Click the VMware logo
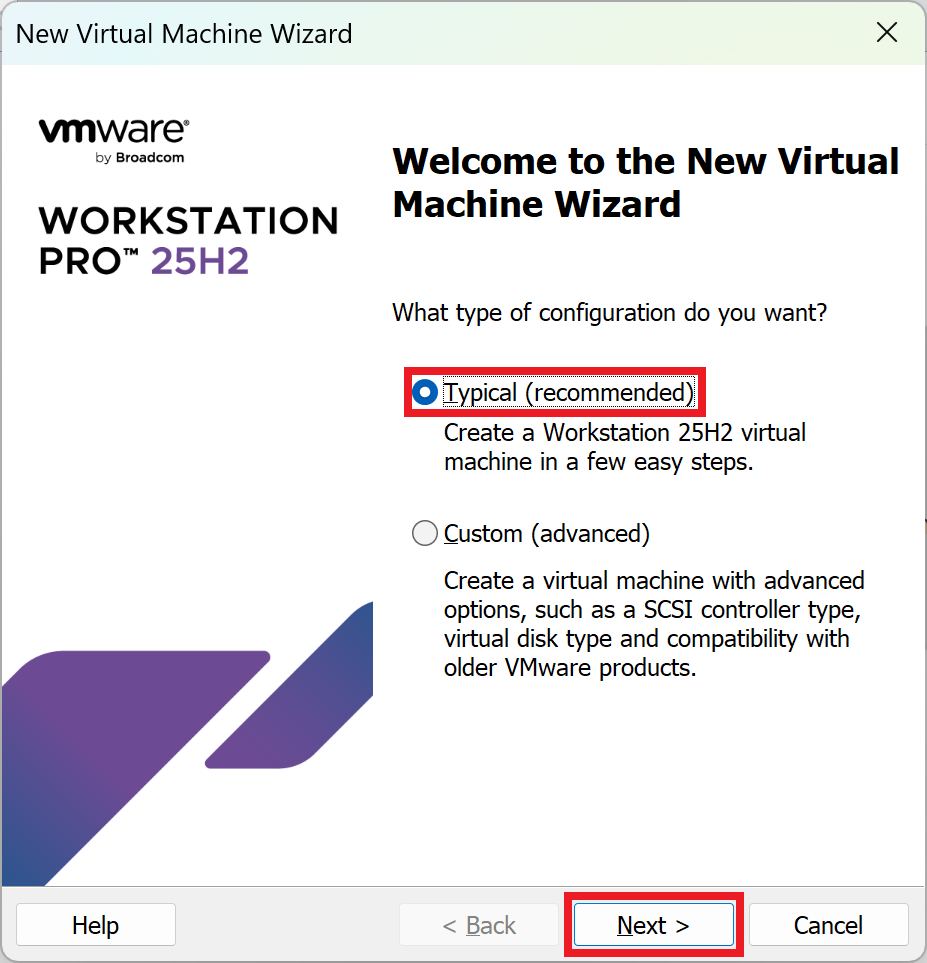The height and width of the screenshot is (963, 927). click(x=113, y=131)
